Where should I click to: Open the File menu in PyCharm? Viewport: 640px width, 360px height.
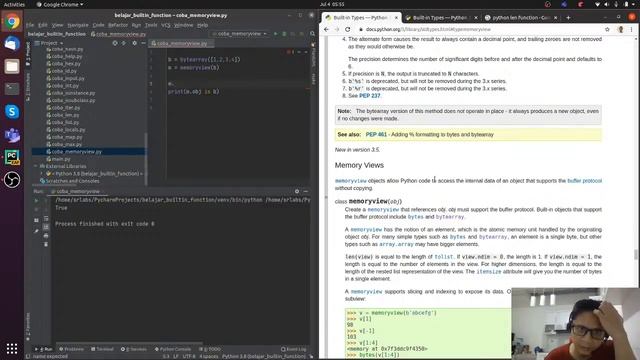click(x=30, y=25)
